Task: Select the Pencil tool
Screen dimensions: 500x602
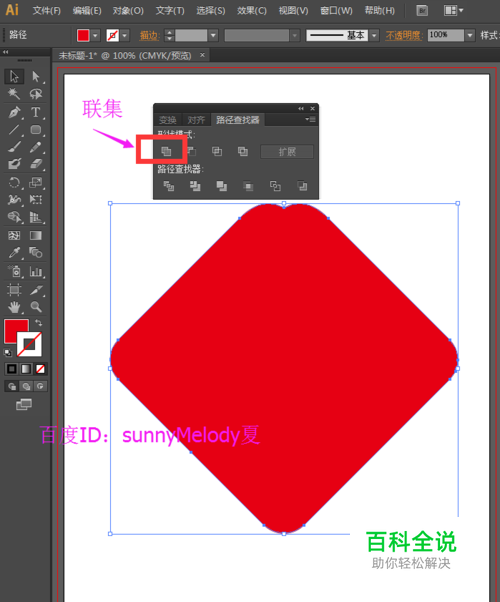Action: (36, 147)
